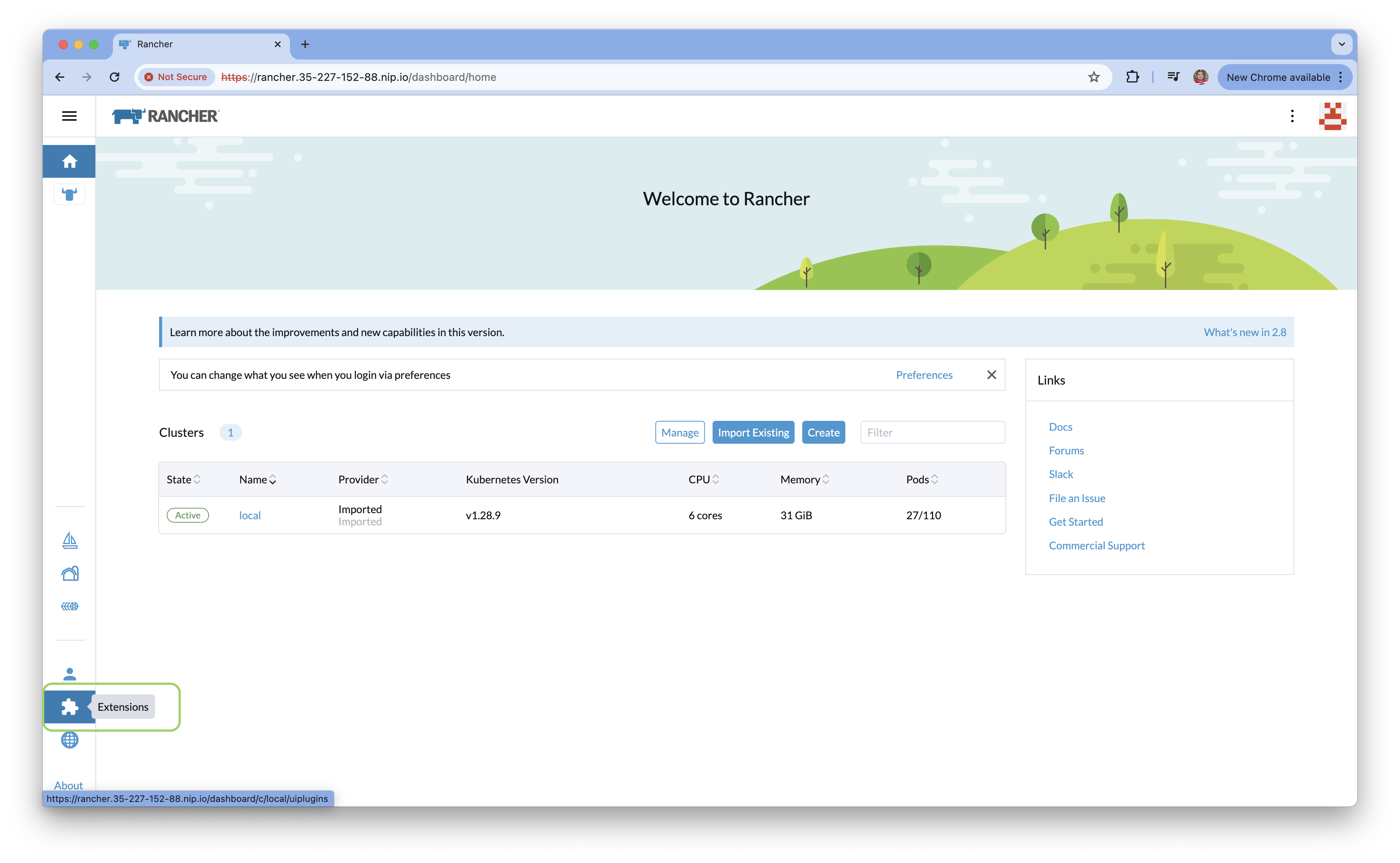
Task: Open a new browser tab
Action: 305,44
